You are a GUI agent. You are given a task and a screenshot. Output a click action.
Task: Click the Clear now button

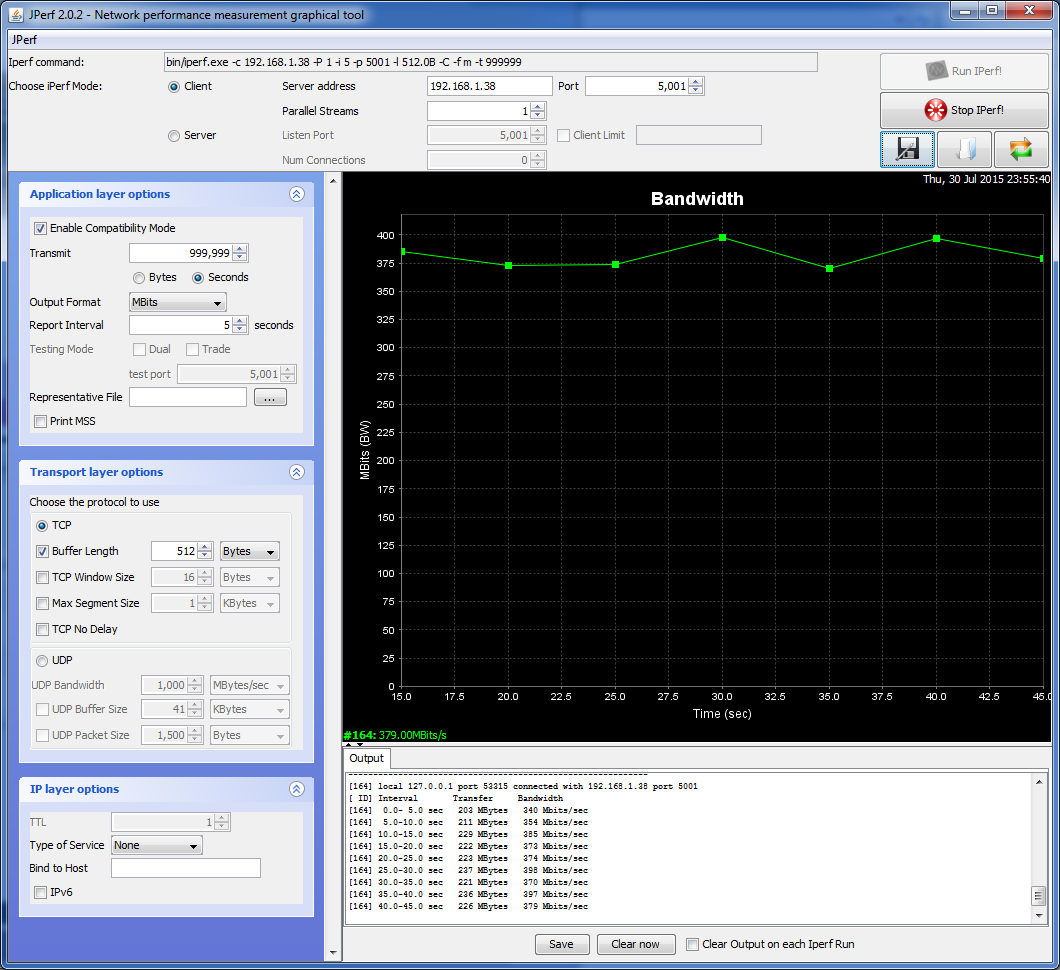pos(635,944)
